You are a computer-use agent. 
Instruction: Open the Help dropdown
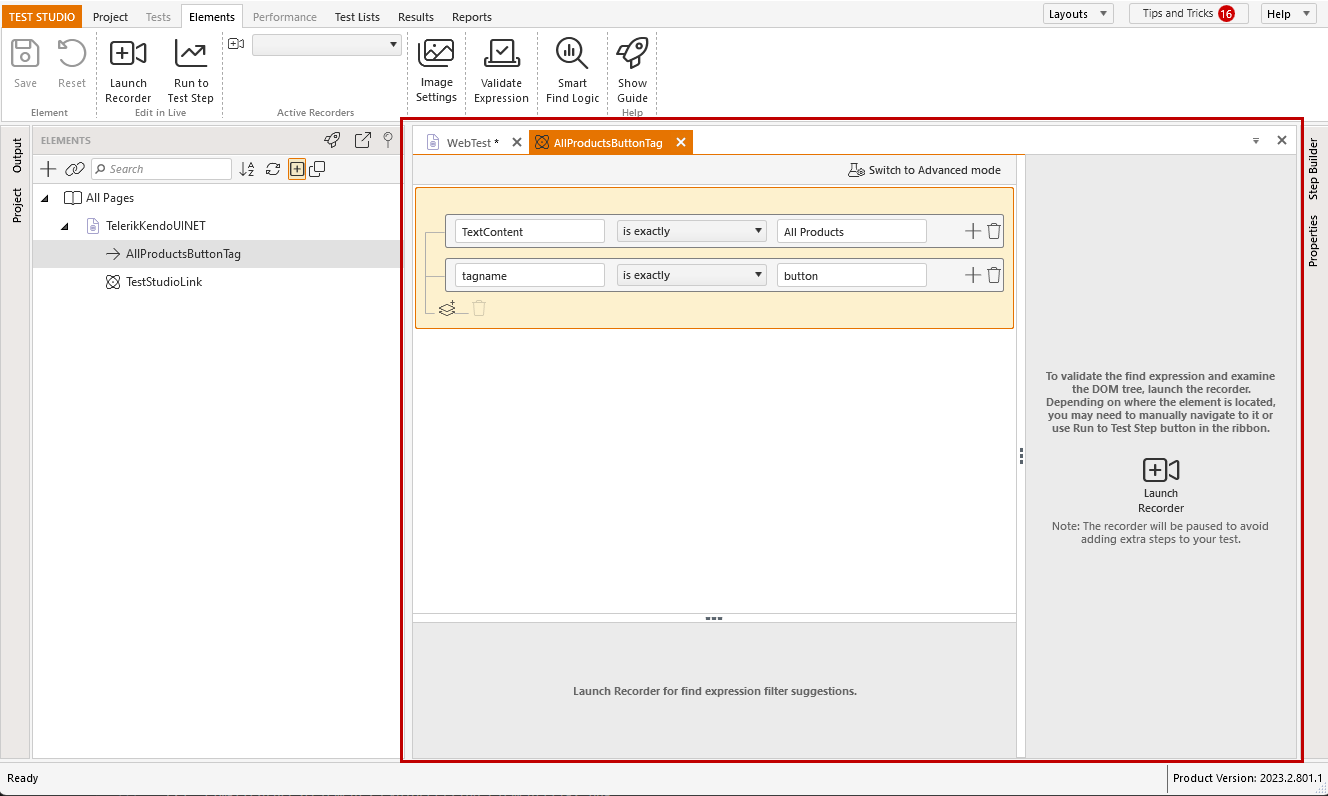(1288, 14)
